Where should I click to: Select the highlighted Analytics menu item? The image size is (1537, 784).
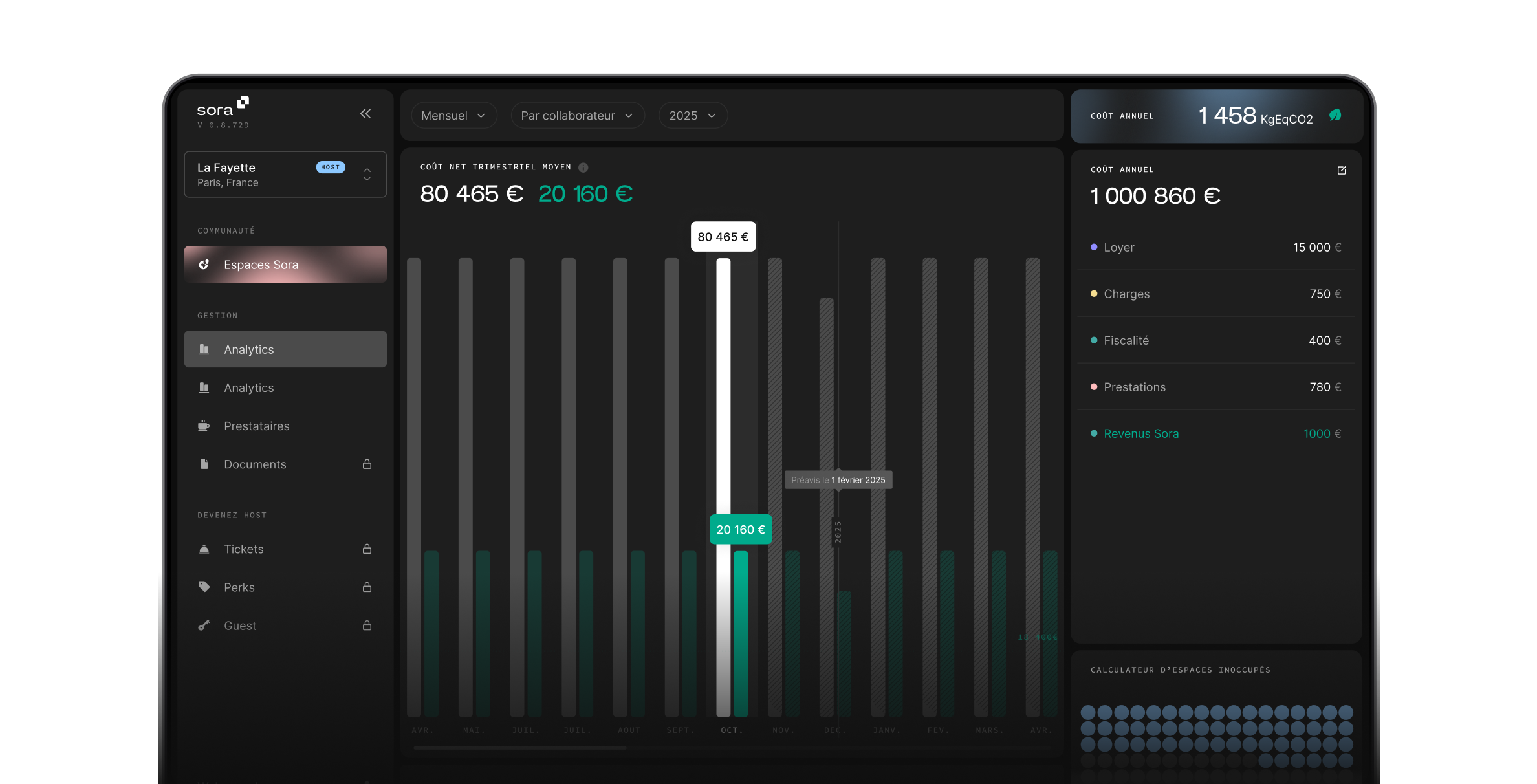pyautogui.click(x=285, y=349)
